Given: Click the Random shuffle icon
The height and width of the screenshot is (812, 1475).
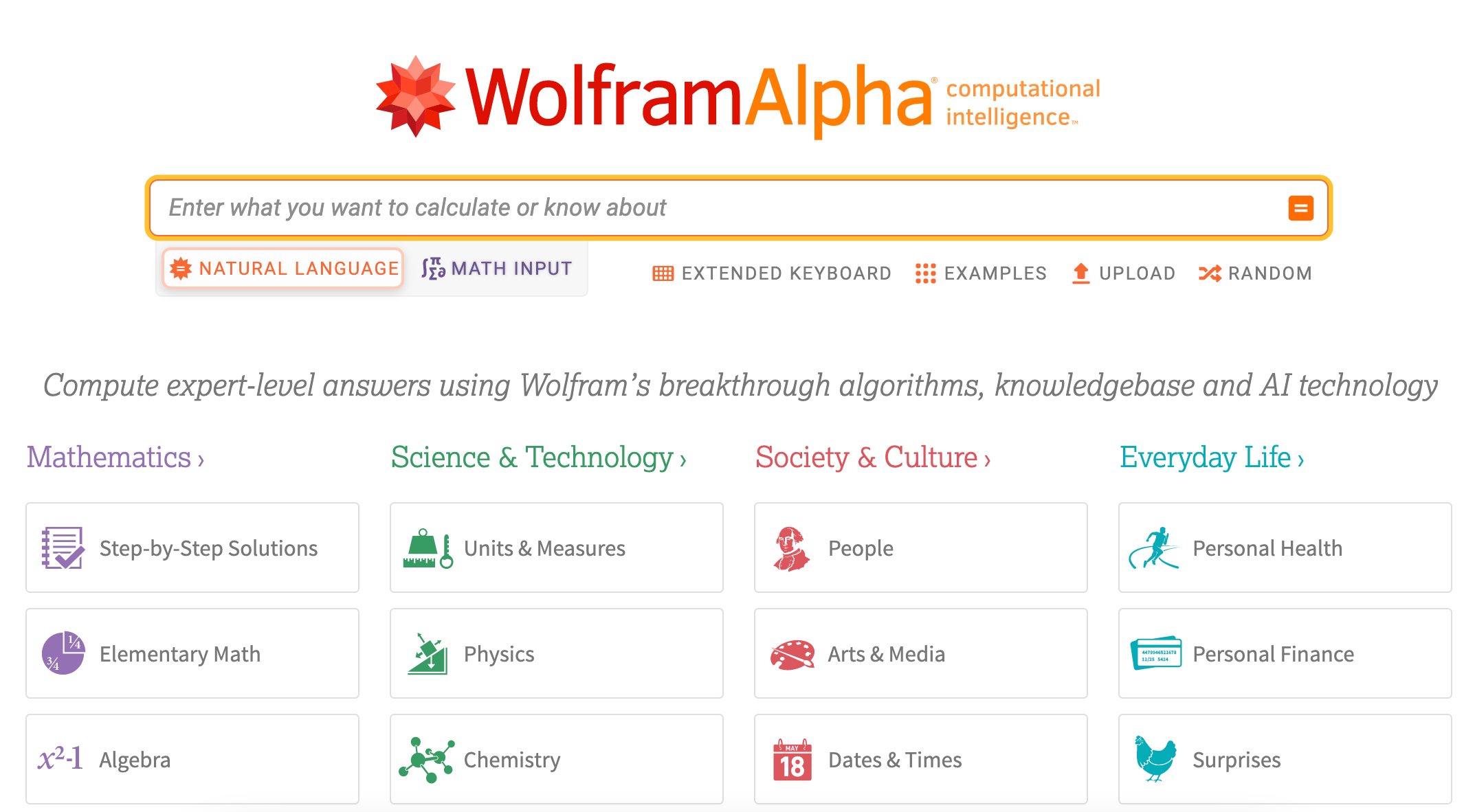Looking at the screenshot, I should (1210, 273).
